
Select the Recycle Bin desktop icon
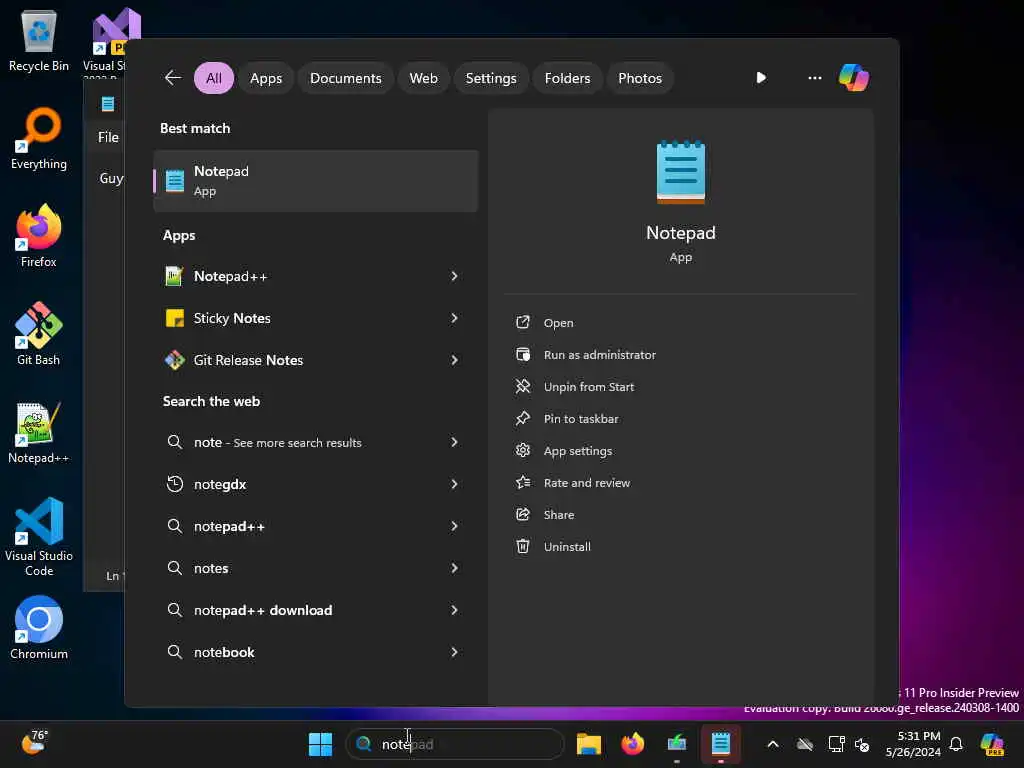(39, 42)
